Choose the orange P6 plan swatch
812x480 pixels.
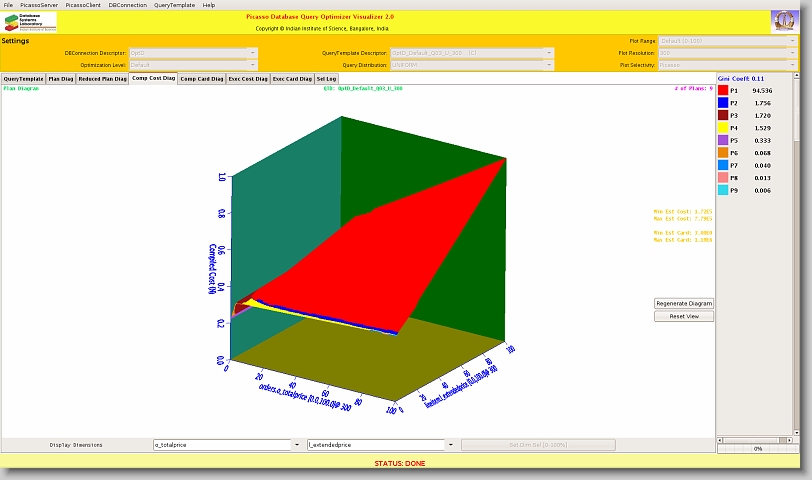click(722, 153)
